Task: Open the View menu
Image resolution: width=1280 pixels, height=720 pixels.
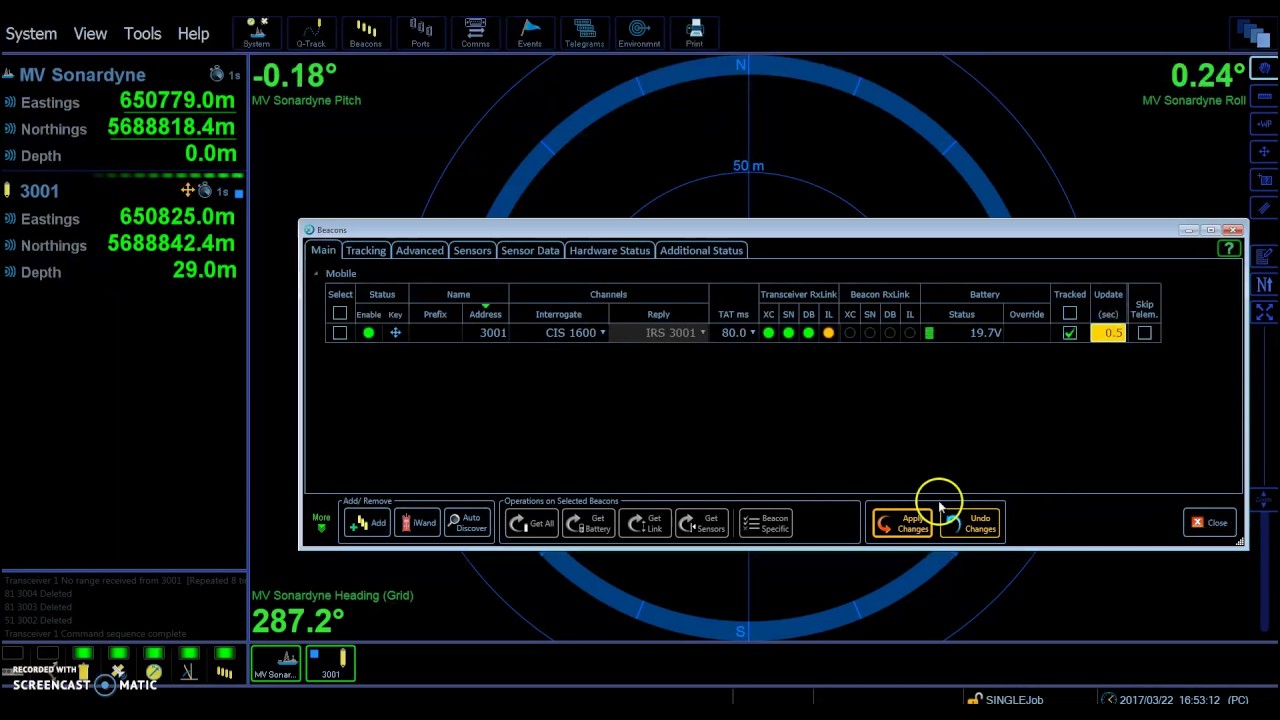Action: [90, 33]
